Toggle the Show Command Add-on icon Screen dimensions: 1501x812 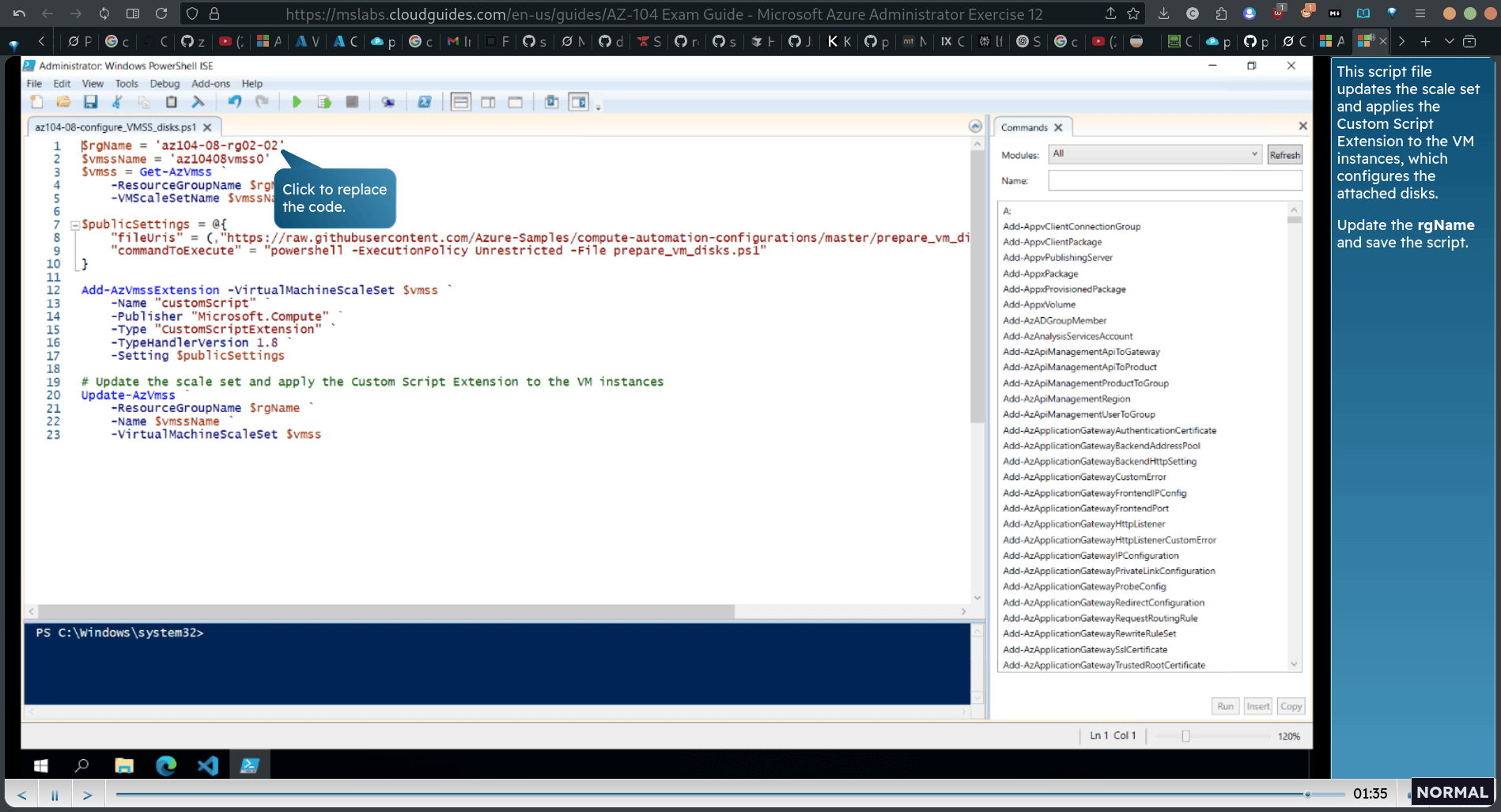coord(579,102)
